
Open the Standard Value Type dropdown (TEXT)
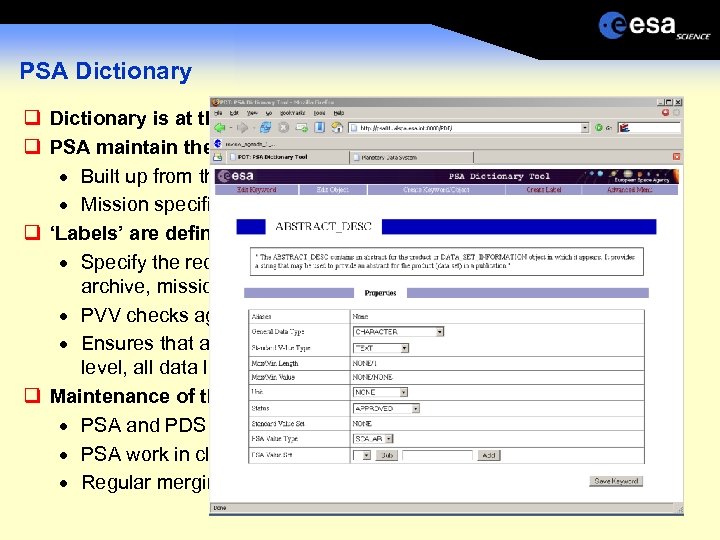[x=381, y=348]
